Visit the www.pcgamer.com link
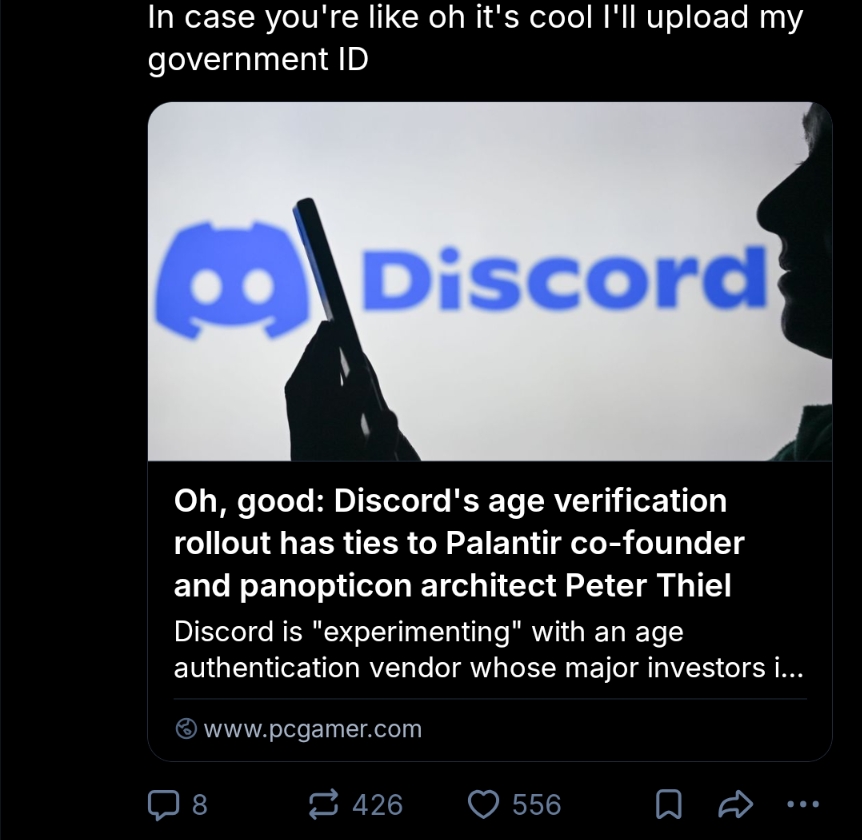This screenshot has width=862, height=840. click(312, 729)
